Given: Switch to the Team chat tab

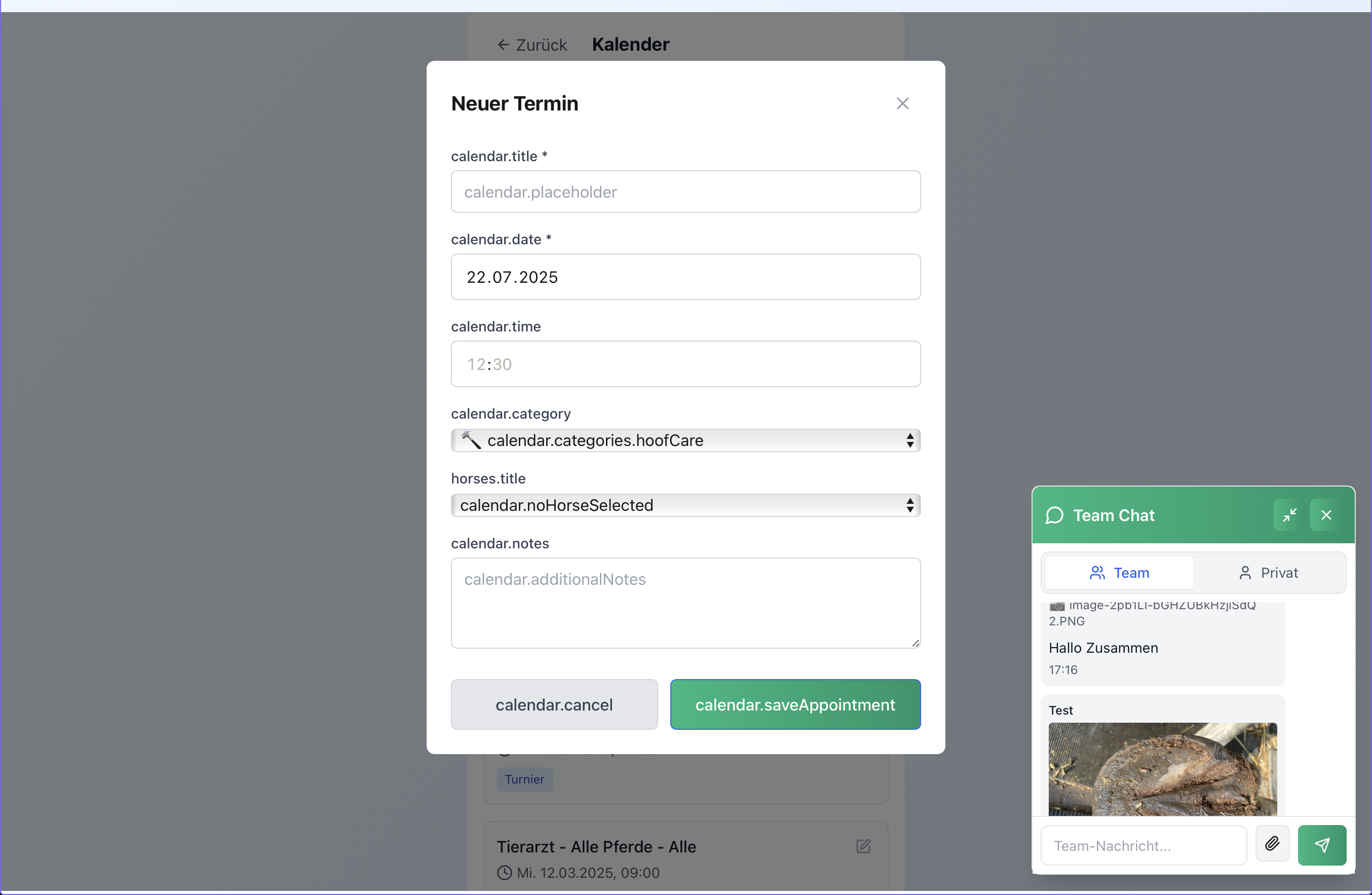Looking at the screenshot, I should click(1119, 573).
